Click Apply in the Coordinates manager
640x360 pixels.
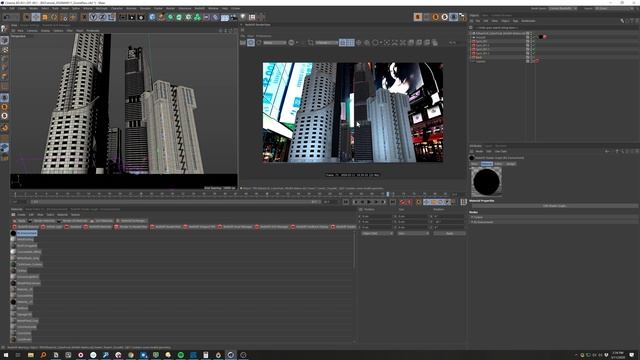(x=449, y=233)
